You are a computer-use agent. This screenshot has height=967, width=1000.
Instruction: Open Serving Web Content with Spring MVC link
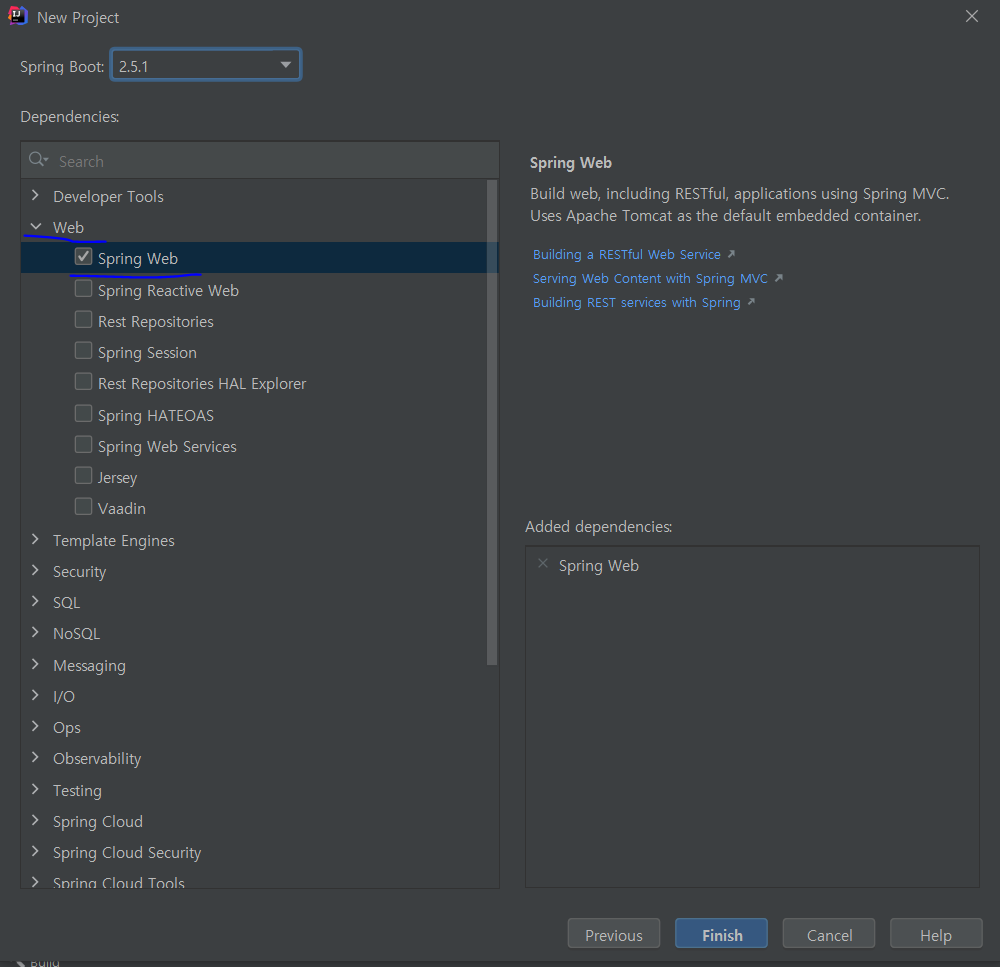click(650, 279)
